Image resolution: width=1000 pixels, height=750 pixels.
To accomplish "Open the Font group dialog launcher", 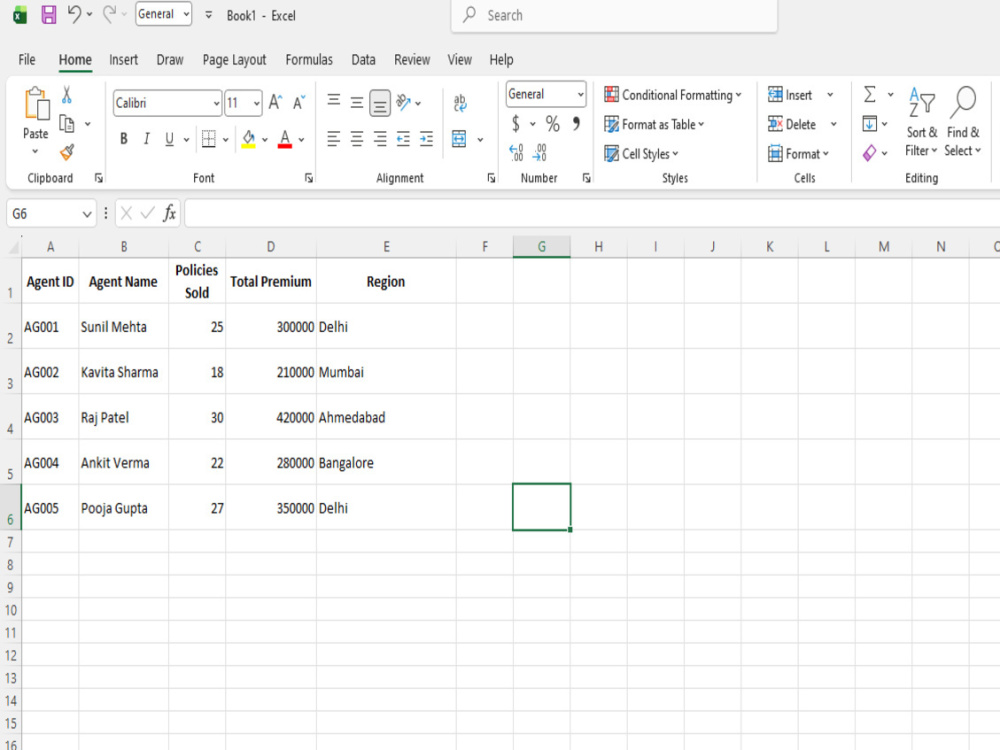I will coord(309,179).
